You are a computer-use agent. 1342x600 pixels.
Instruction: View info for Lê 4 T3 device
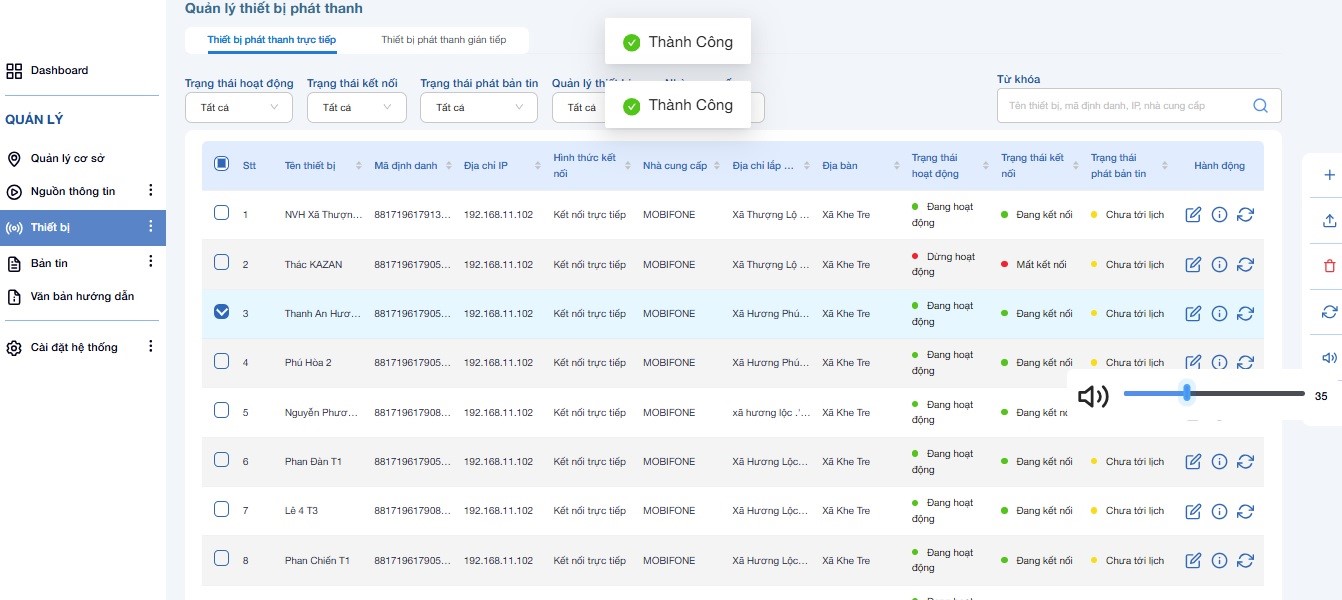tap(1219, 511)
